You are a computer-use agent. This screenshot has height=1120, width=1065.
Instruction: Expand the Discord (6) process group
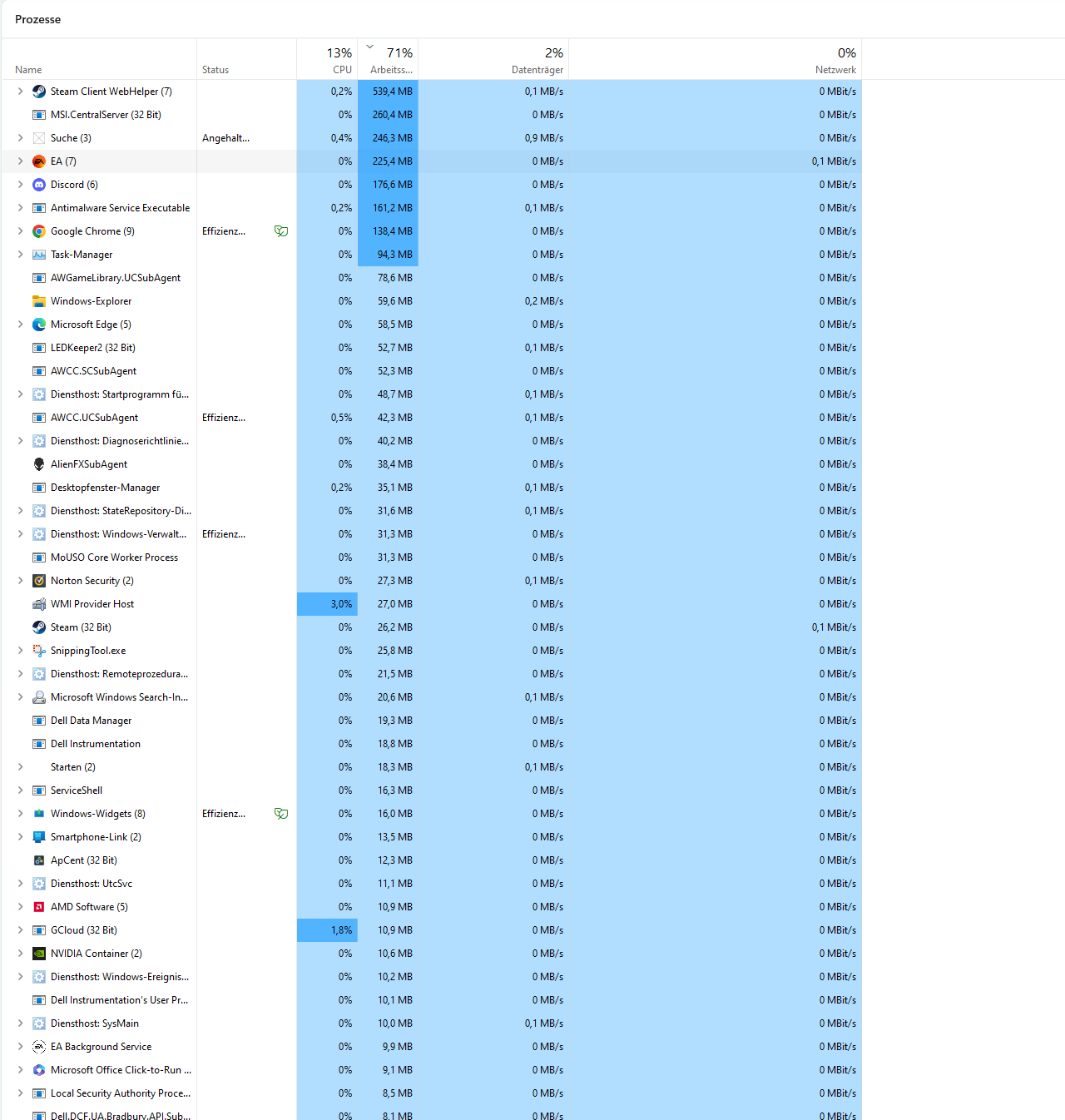pyautogui.click(x=21, y=185)
